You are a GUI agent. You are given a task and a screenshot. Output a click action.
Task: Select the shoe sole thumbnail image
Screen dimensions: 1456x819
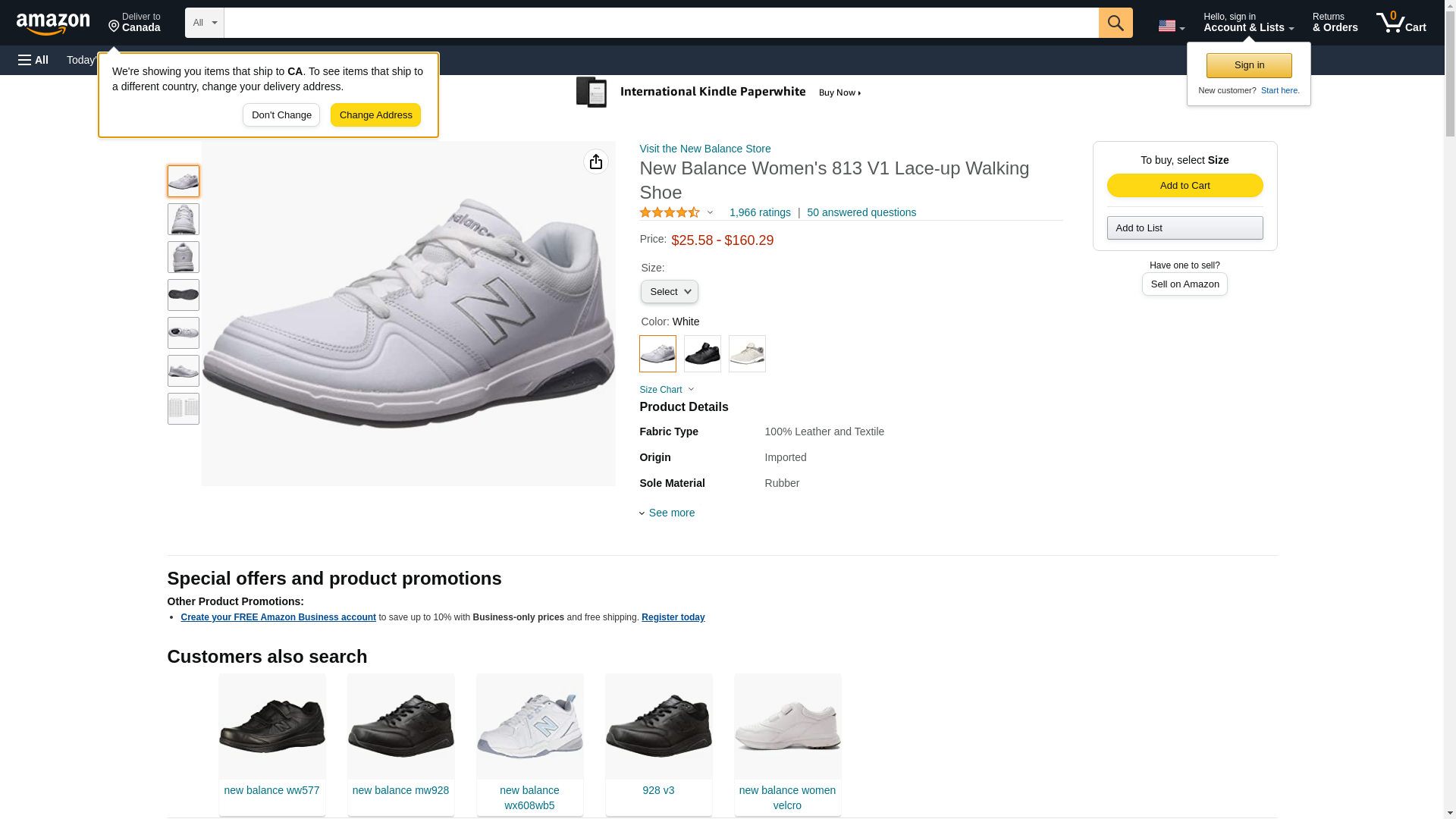click(183, 295)
